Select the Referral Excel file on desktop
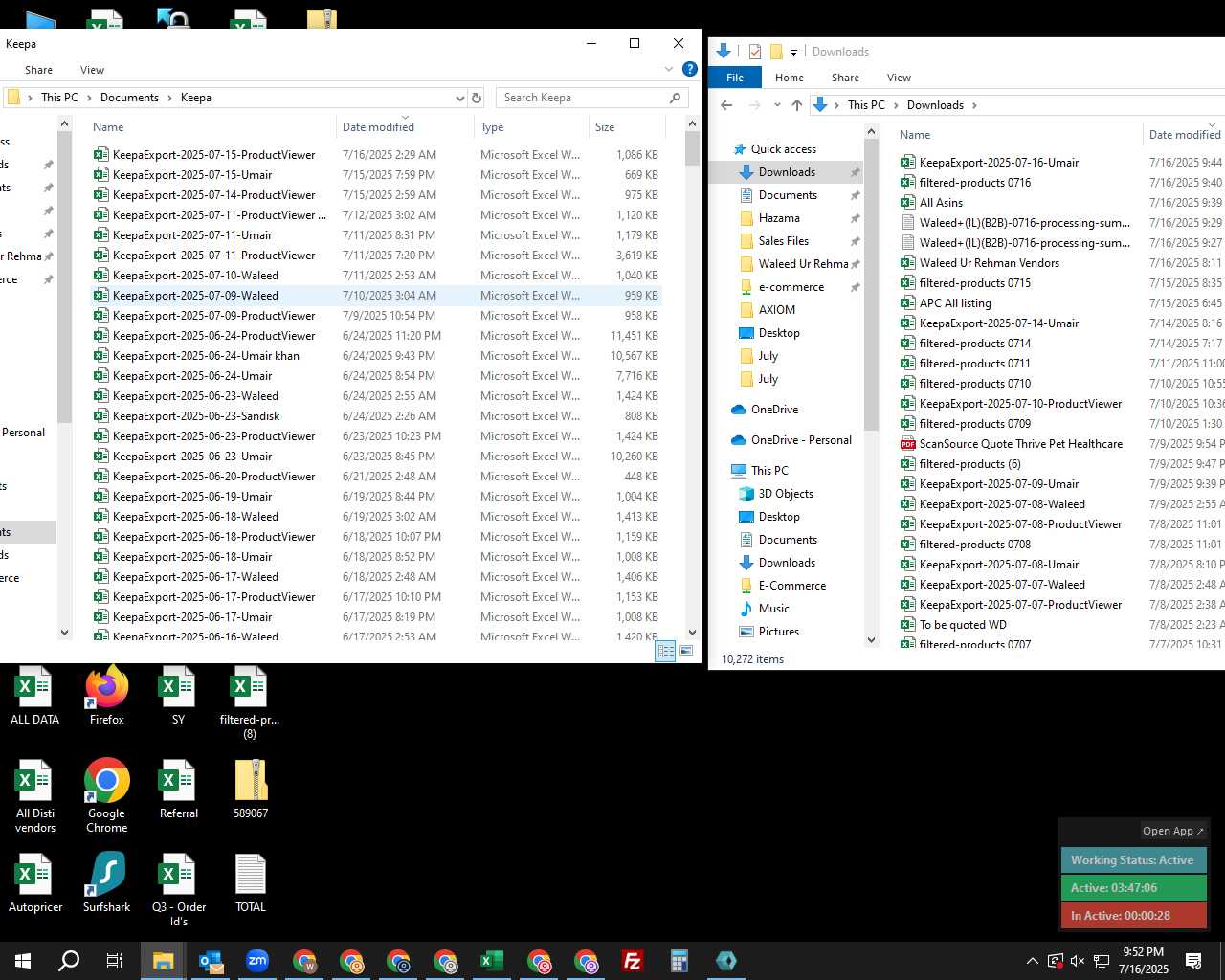Screen dimensions: 1225x980 point(178,790)
